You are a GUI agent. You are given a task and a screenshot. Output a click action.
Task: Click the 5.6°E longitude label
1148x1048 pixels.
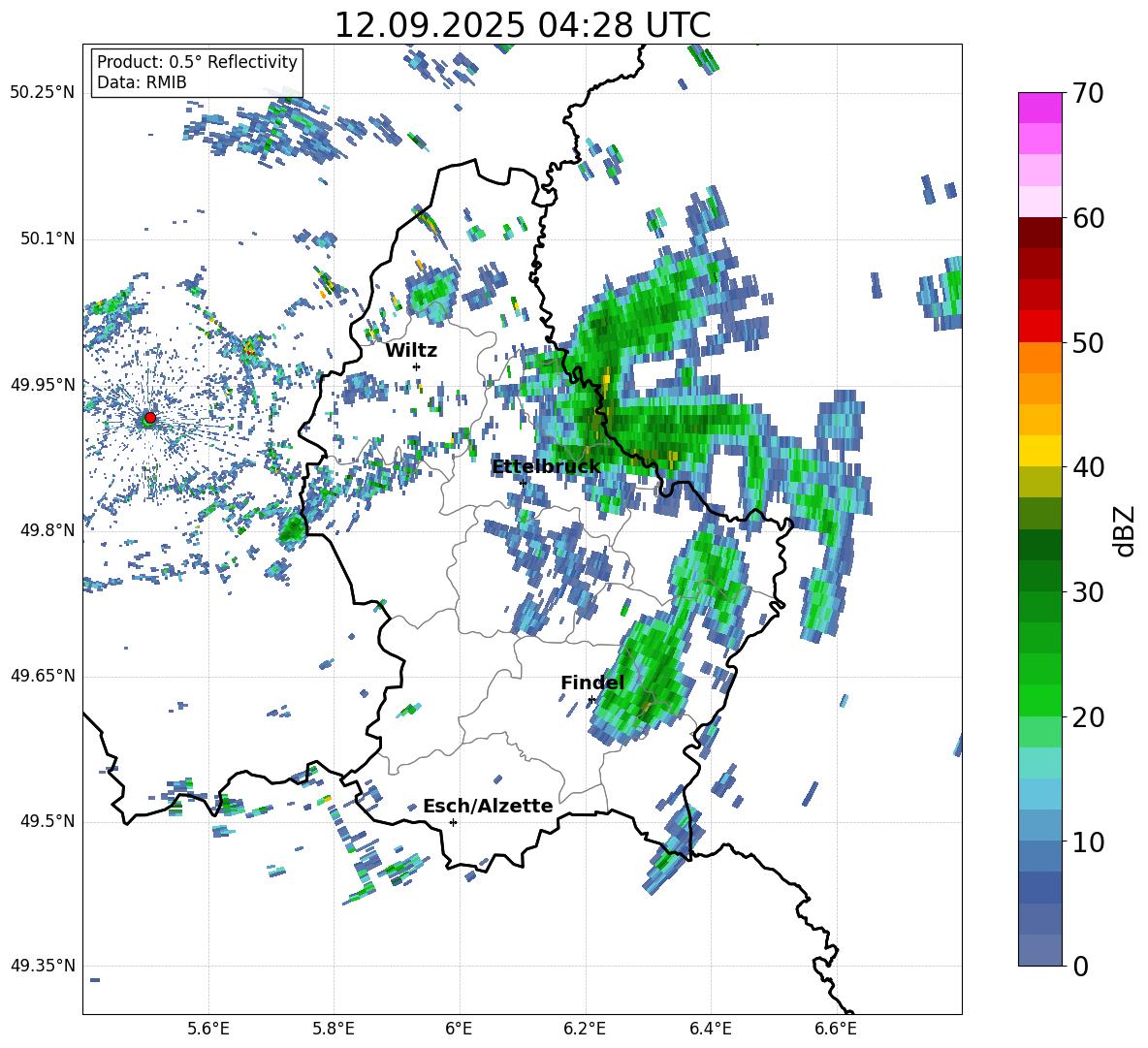[208, 1029]
